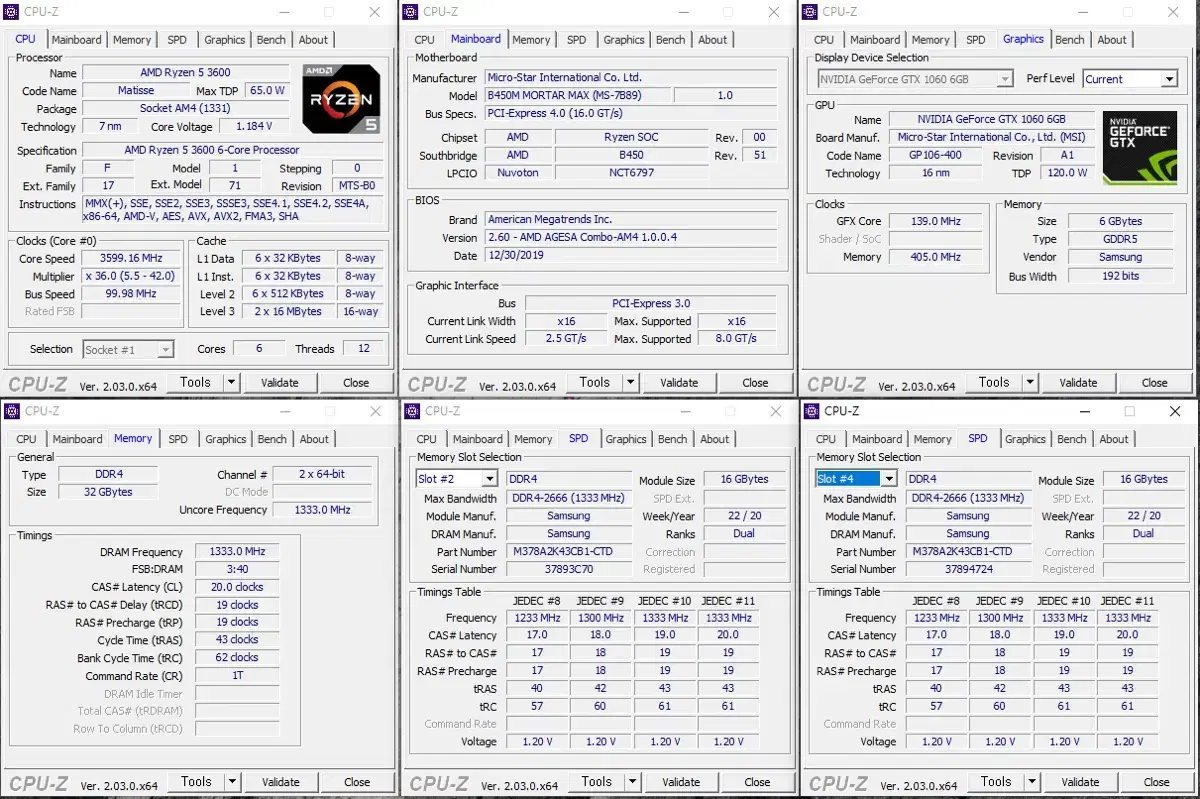Click serial number 37893C70 in Slot #2 window
The image size is (1200, 799).
(x=568, y=569)
